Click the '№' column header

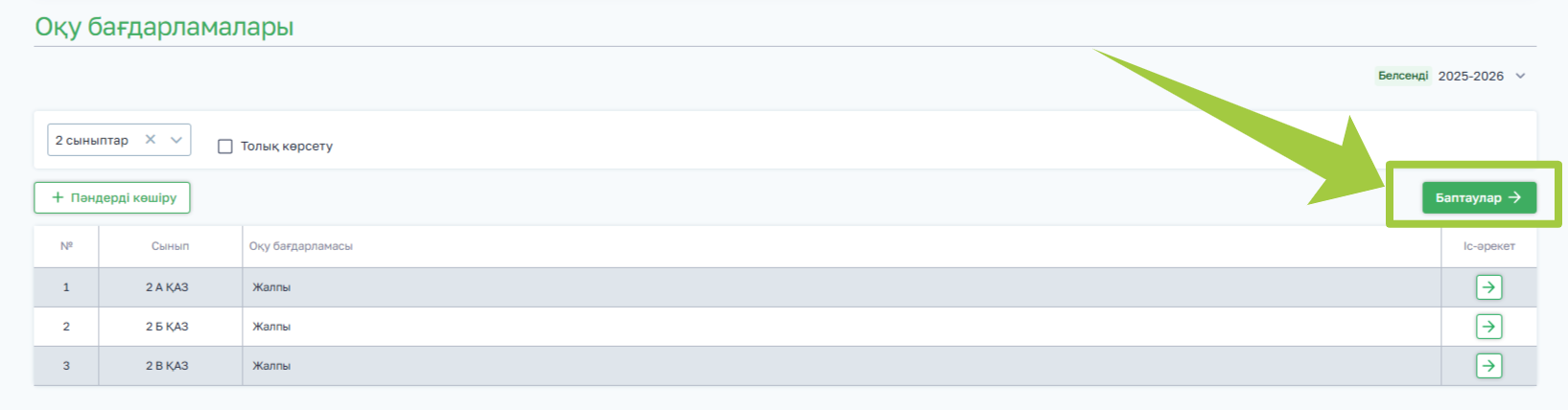point(66,246)
